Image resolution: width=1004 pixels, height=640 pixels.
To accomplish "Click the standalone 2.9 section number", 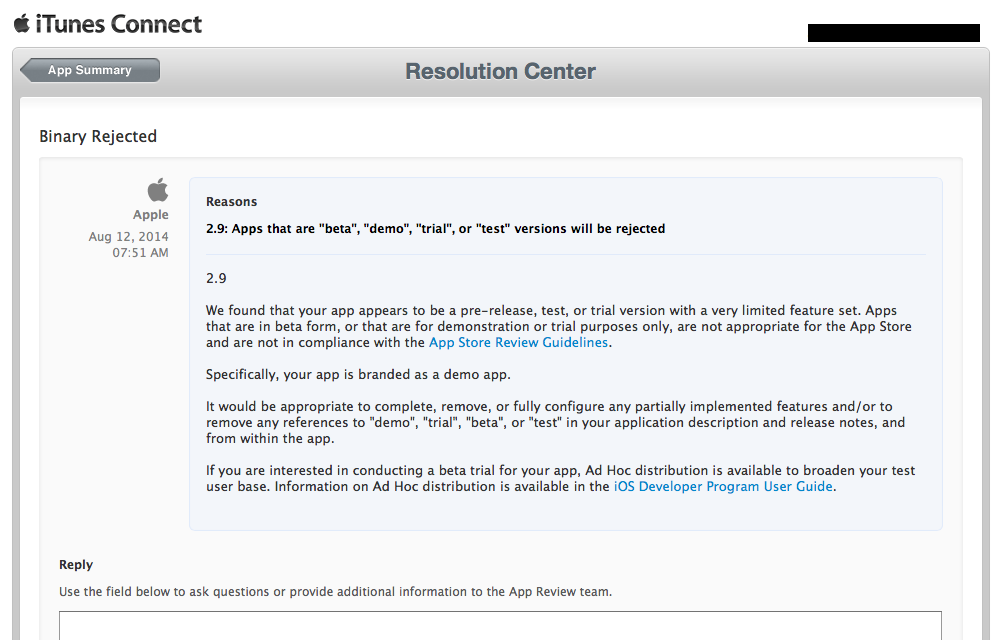I will tap(216, 278).
